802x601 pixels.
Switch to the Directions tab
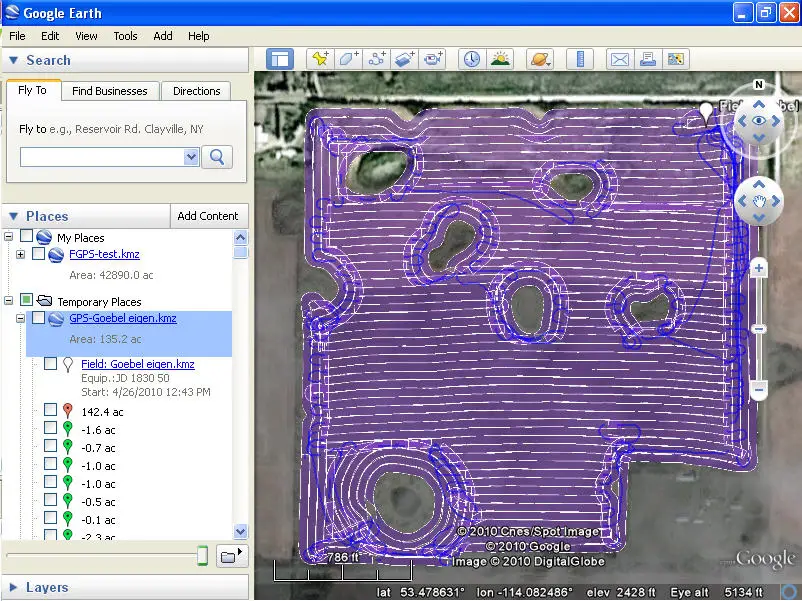(x=196, y=91)
